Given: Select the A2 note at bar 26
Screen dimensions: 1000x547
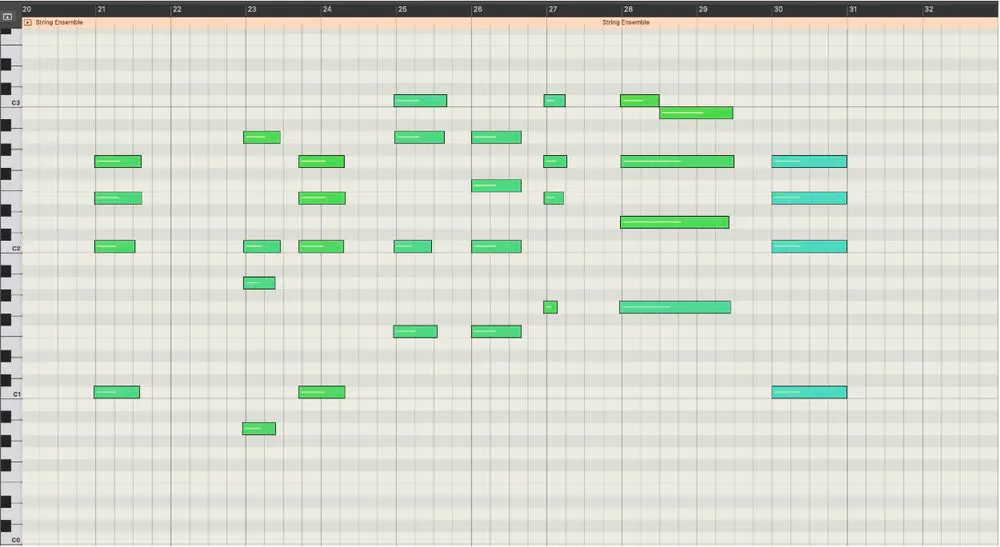Looking at the screenshot, I should (x=496, y=137).
